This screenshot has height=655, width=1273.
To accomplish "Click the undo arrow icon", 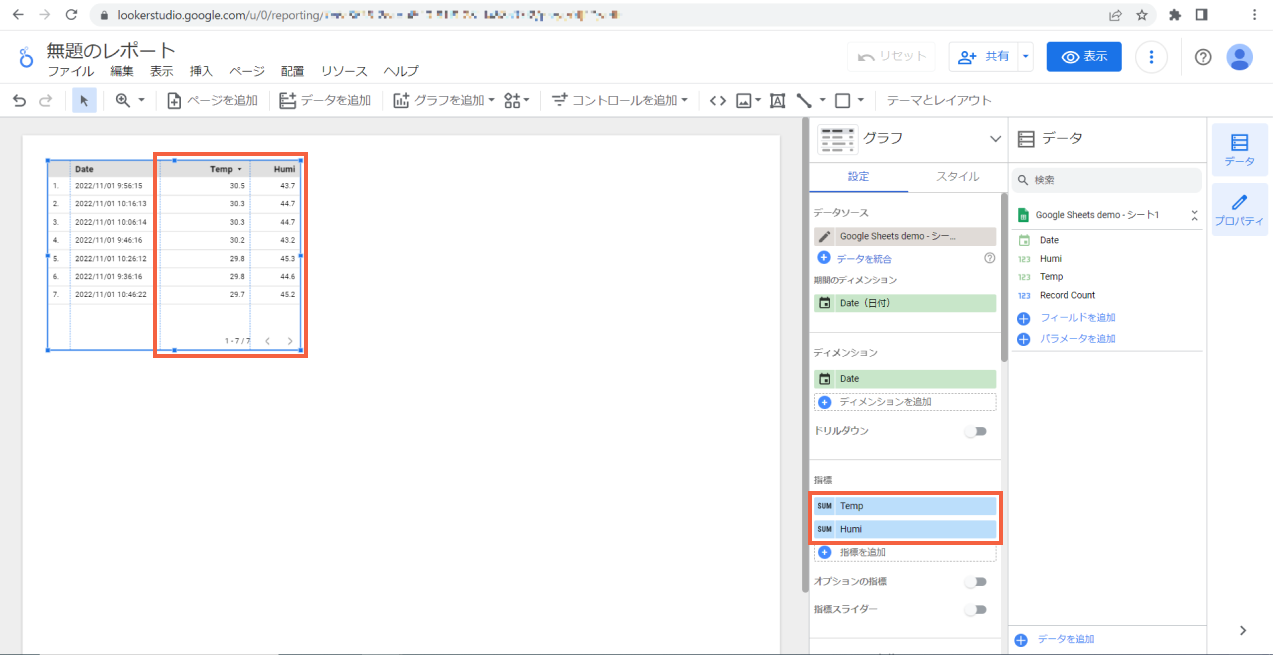I will tap(18, 100).
